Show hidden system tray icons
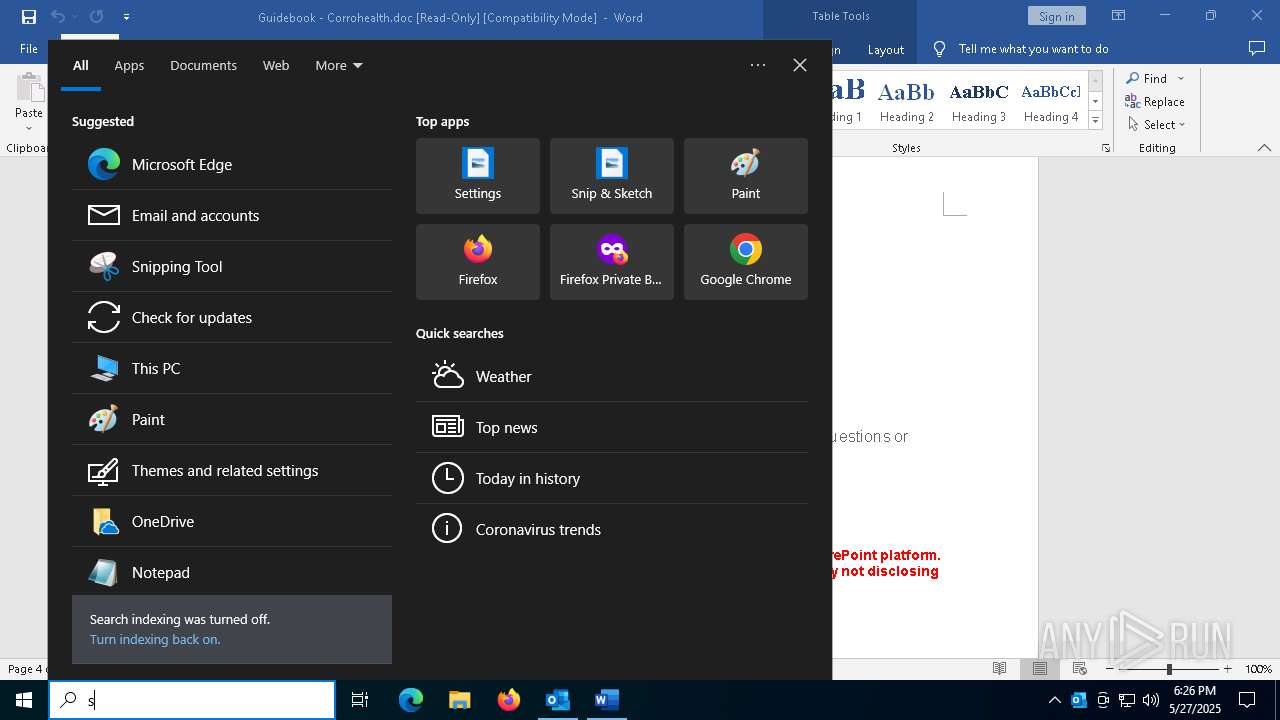This screenshot has width=1280, height=720. (x=1054, y=700)
